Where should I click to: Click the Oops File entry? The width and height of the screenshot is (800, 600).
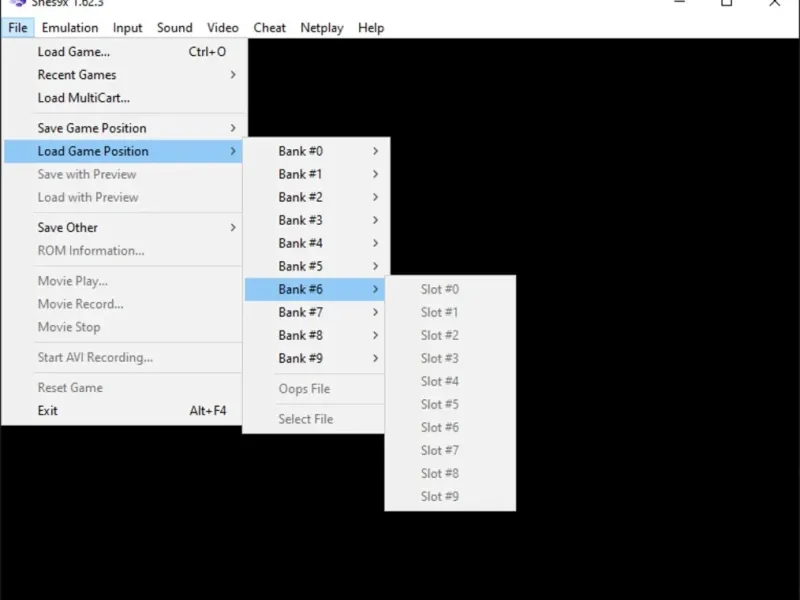(x=314, y=389)
